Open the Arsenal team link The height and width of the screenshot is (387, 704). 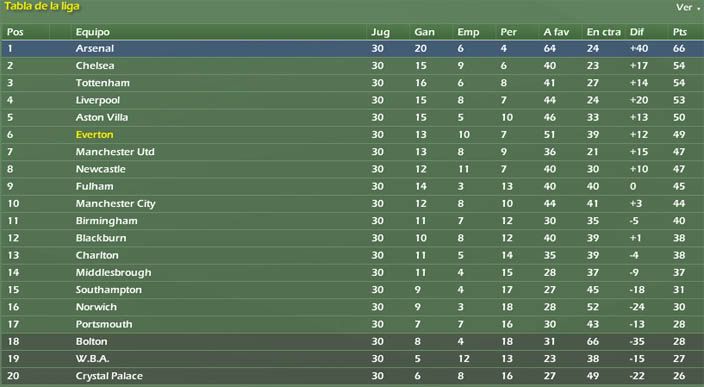click(95, 48)
